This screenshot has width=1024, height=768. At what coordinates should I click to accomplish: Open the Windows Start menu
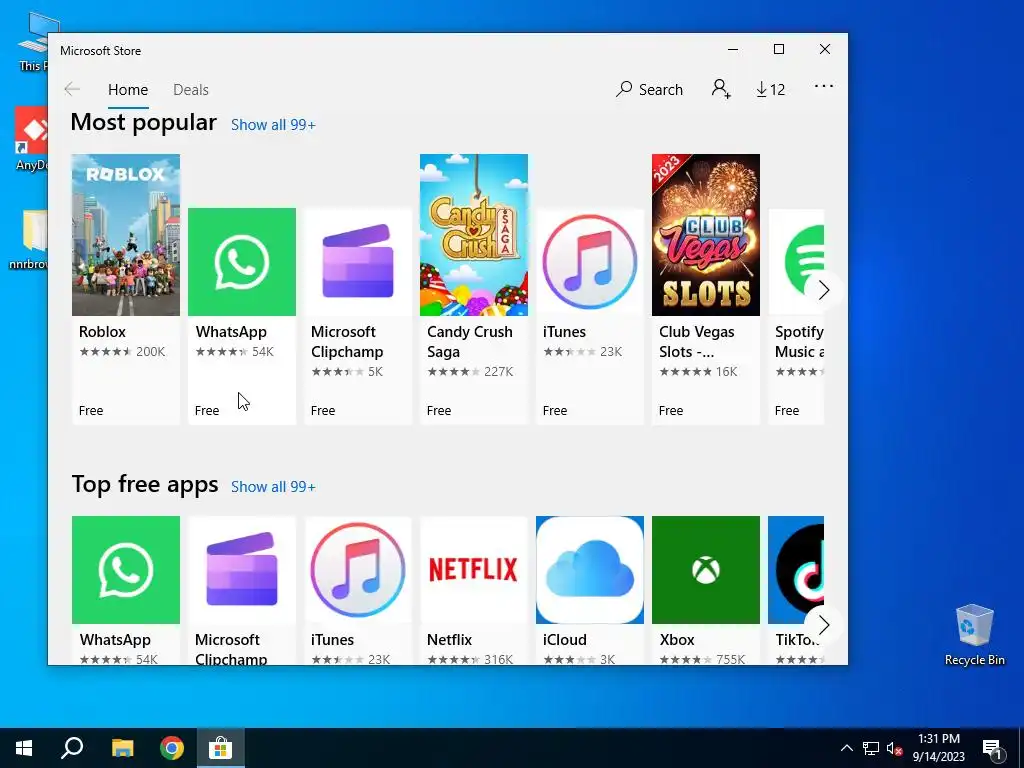pyautogui.click(x=24, y=748)
